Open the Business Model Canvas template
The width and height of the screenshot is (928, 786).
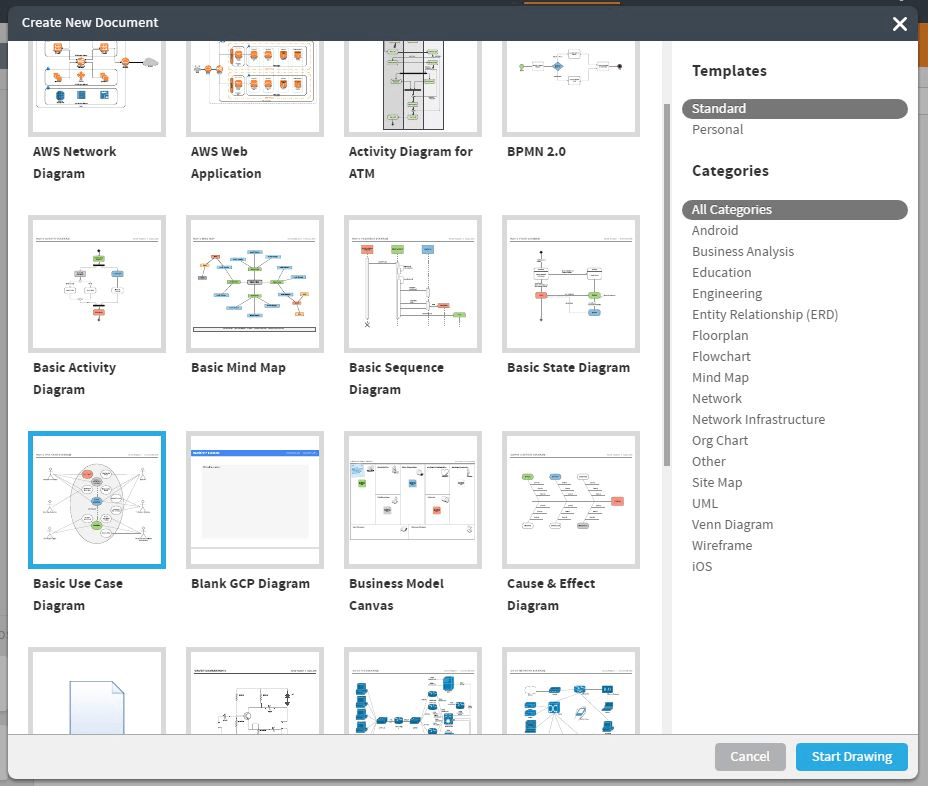(412, 500)
